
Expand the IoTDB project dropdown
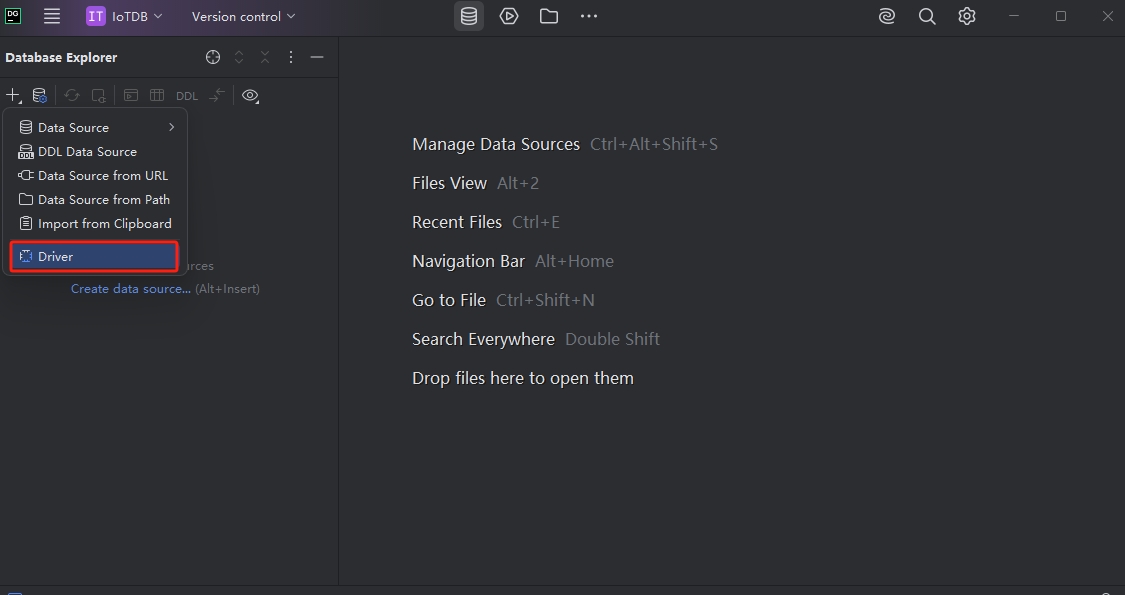[x=125, y=16]
